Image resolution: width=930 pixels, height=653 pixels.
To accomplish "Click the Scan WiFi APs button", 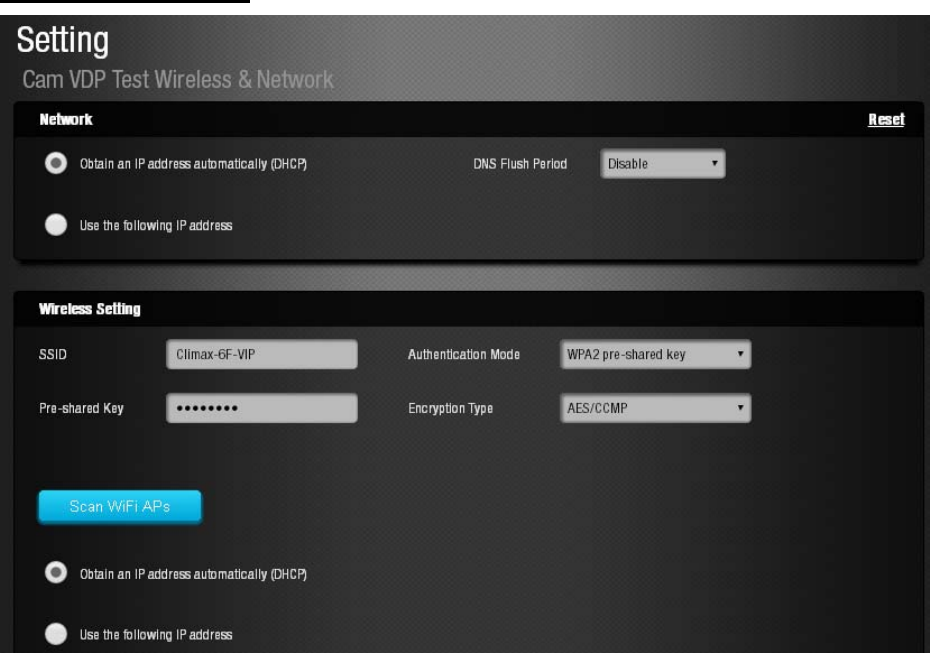I will click(x=120, y=507).
